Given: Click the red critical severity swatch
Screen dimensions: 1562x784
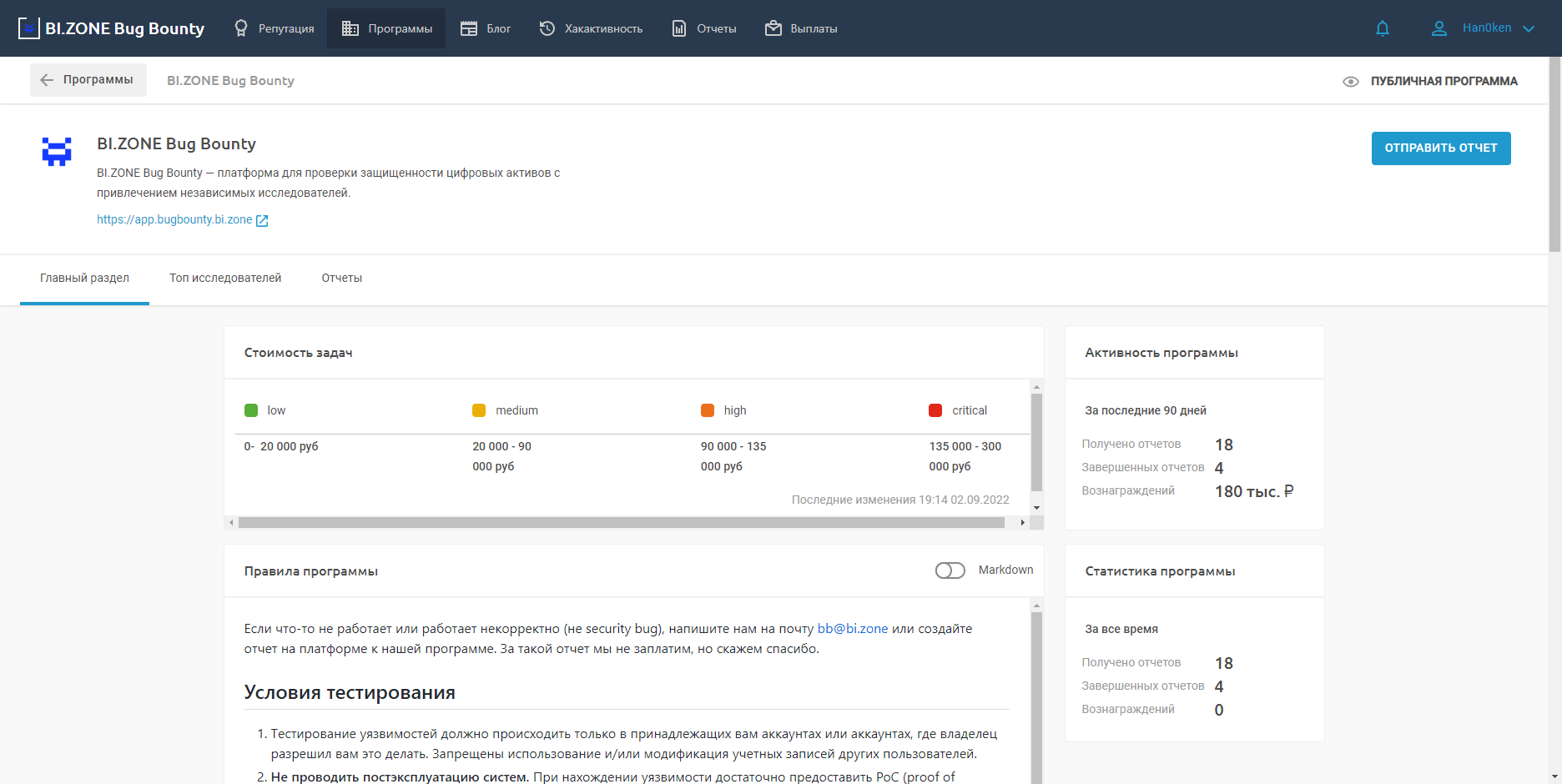Looking at the screenshot, I should [x=935, y=410].
